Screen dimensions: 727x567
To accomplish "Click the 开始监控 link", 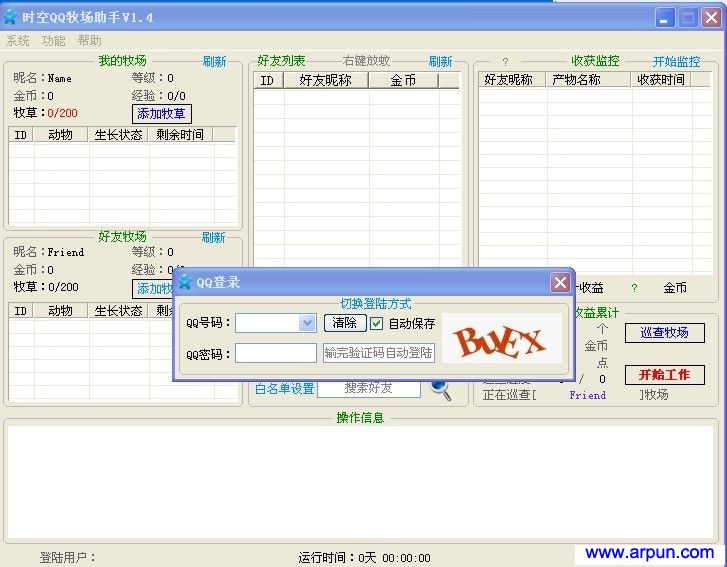I will point(676,61).
